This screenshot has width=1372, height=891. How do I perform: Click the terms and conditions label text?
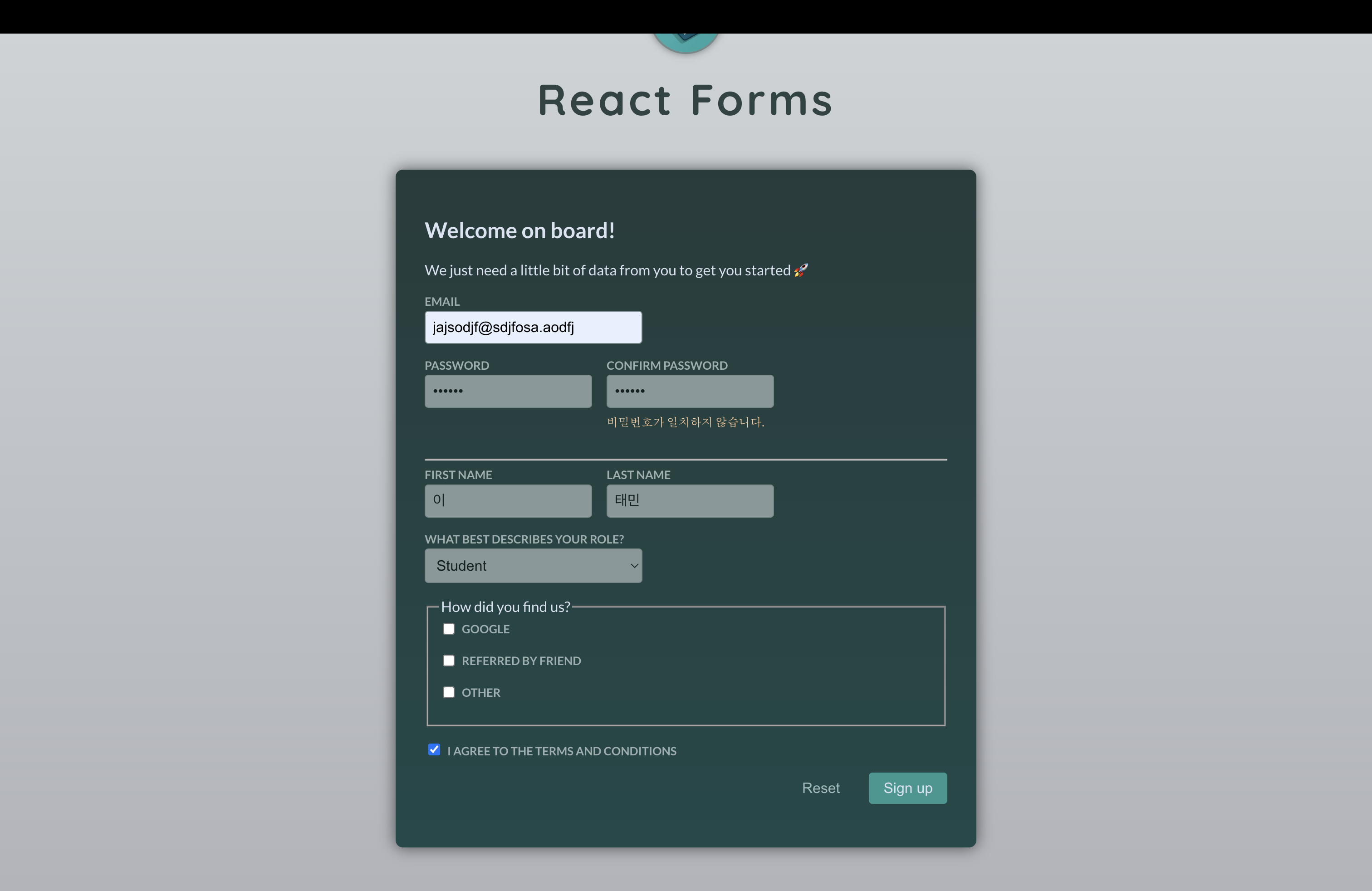click(562, 751)
